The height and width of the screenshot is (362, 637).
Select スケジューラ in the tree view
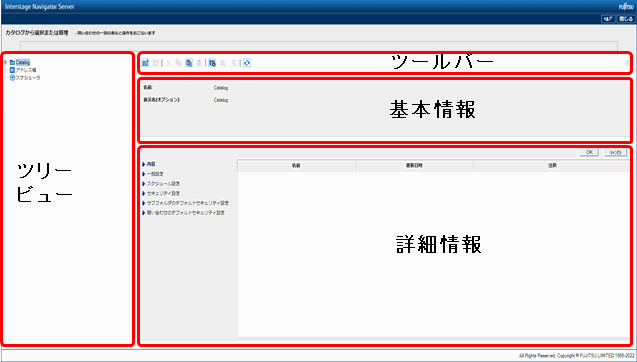(28, 78)
